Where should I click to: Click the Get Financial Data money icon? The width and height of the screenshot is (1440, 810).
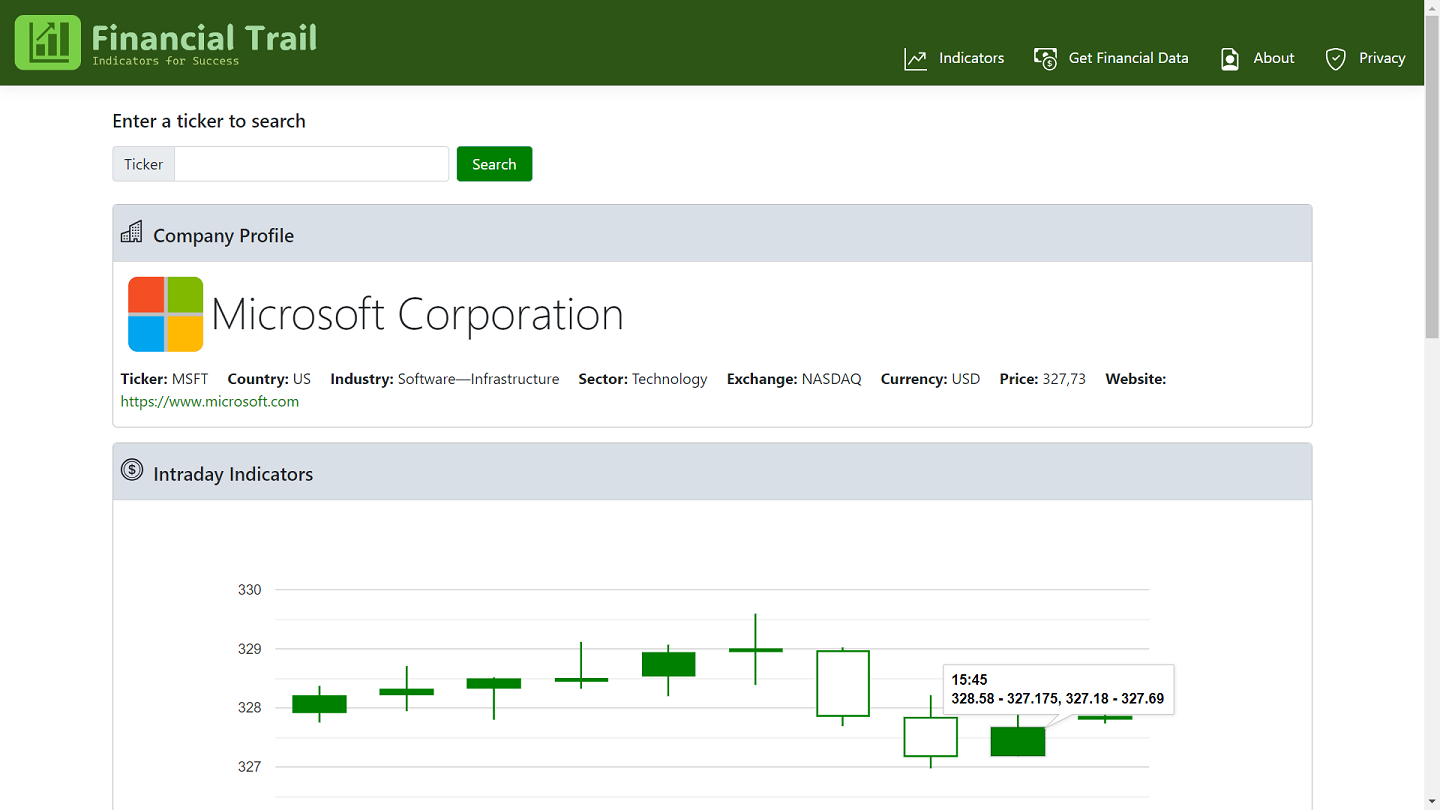(1045, 58)
